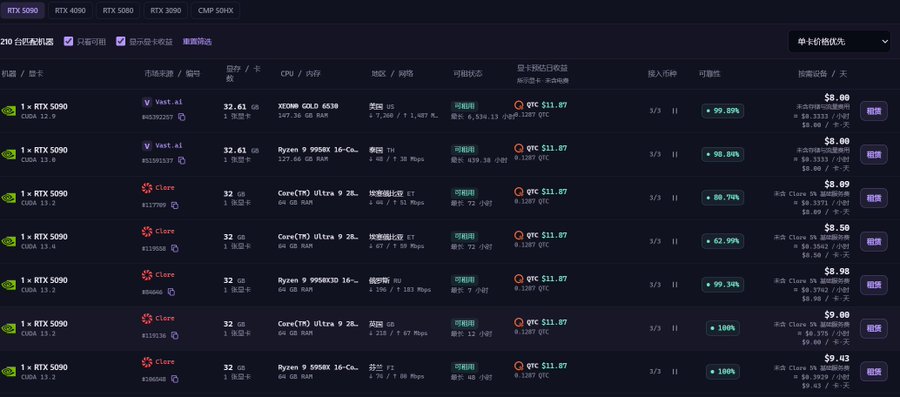Click the 重置筛选 reset filter link
Image resolution: width=900 pixels, height=397 pixels.
point(197,41)
